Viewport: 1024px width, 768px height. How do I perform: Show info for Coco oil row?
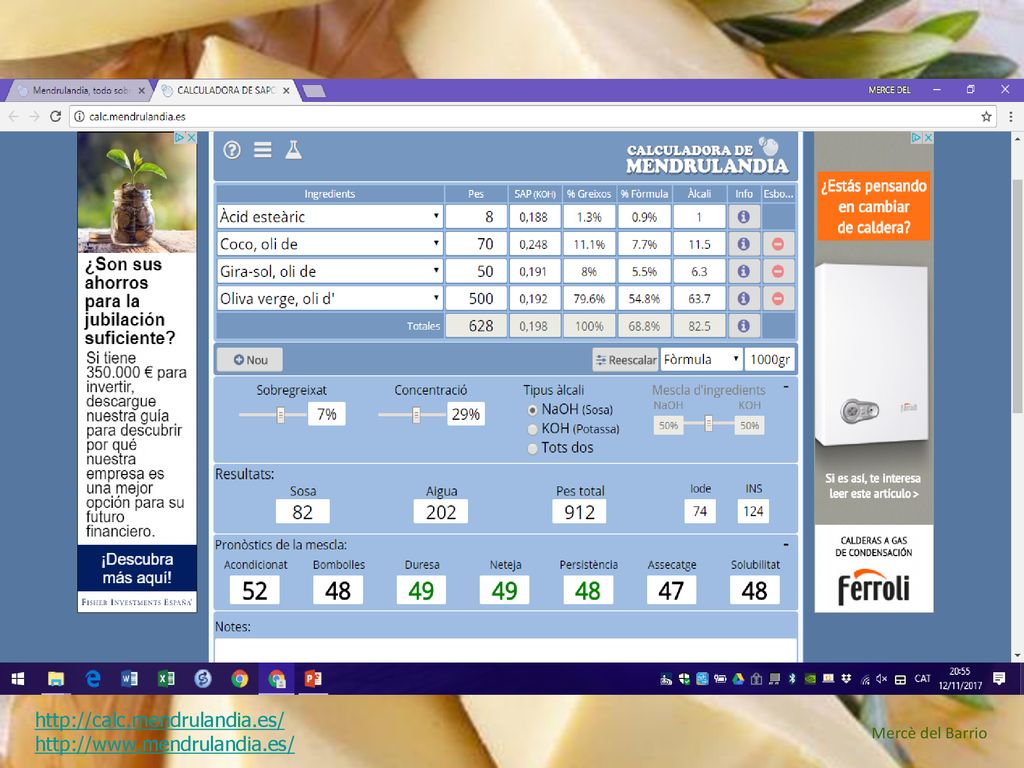click(743, 244)
